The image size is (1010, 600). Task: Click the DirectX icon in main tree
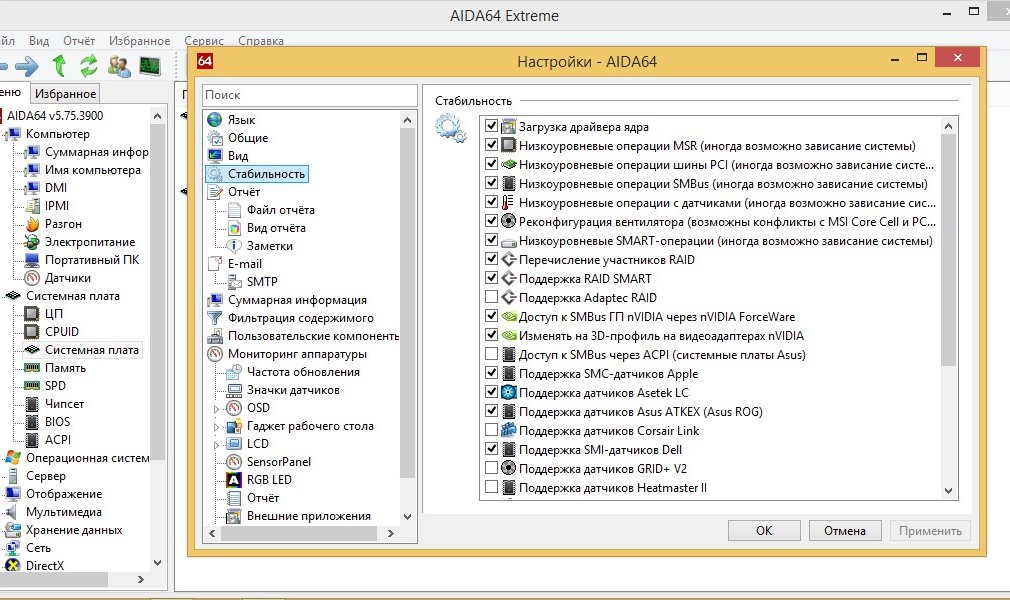pyautogui.click(x=12, y=566)
